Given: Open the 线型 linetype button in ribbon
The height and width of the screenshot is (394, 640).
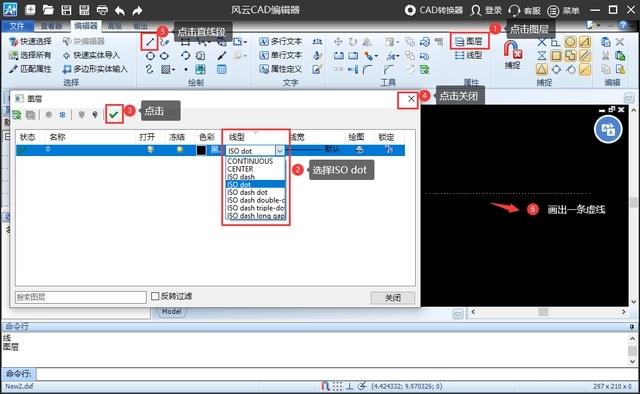Looking at the screenshot, I should 469,55.
